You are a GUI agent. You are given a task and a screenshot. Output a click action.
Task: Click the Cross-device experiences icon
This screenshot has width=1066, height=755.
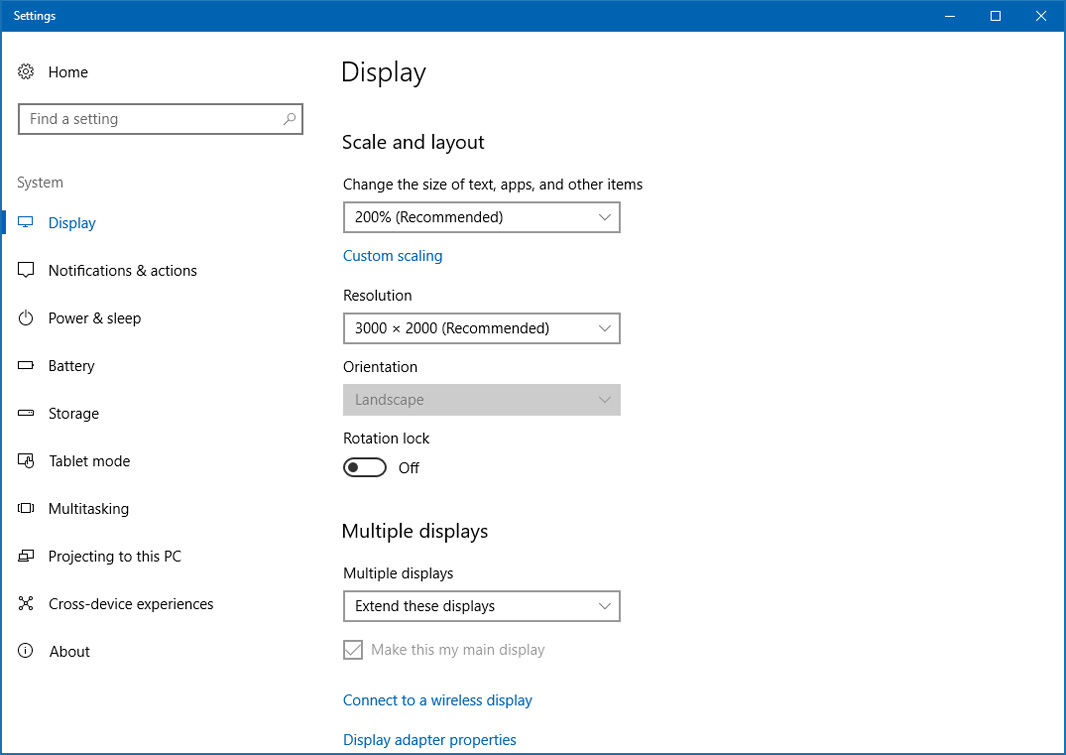coord(26,604)
